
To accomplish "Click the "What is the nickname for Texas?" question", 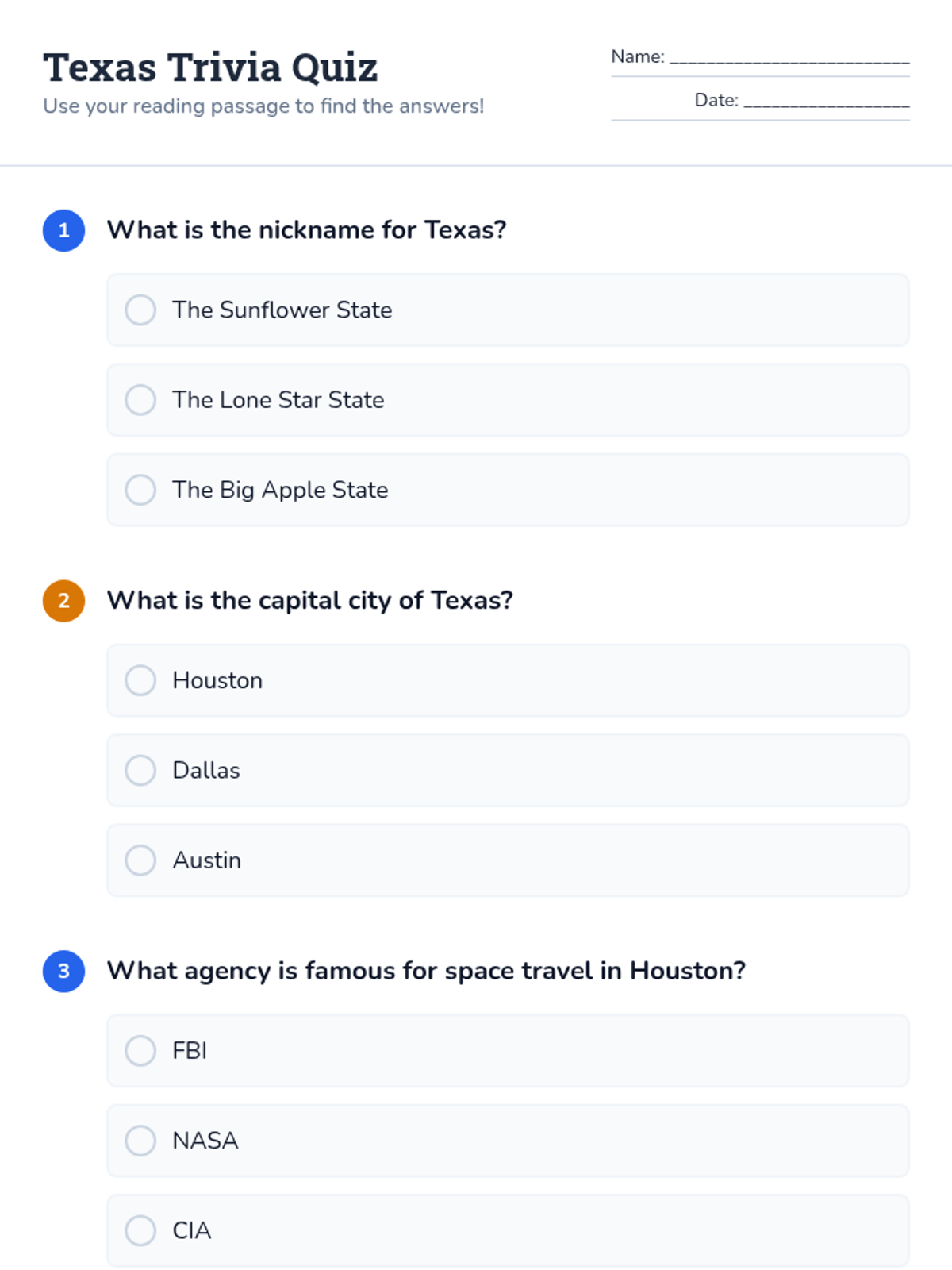I will point(306,230).
